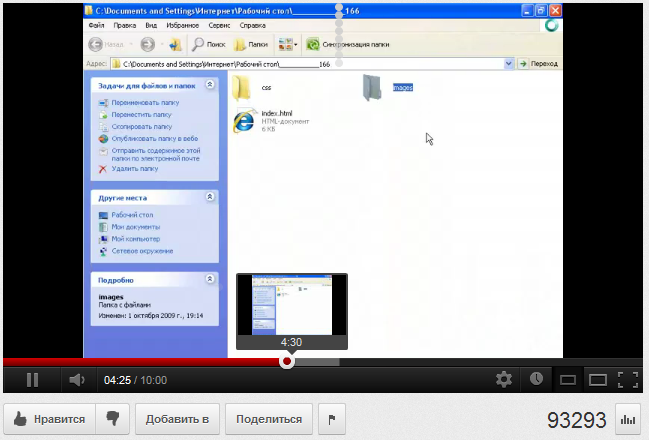This screenshot has width=649, height=440.
Task: Open Мой компьютер link
Action: click(135, 238)
